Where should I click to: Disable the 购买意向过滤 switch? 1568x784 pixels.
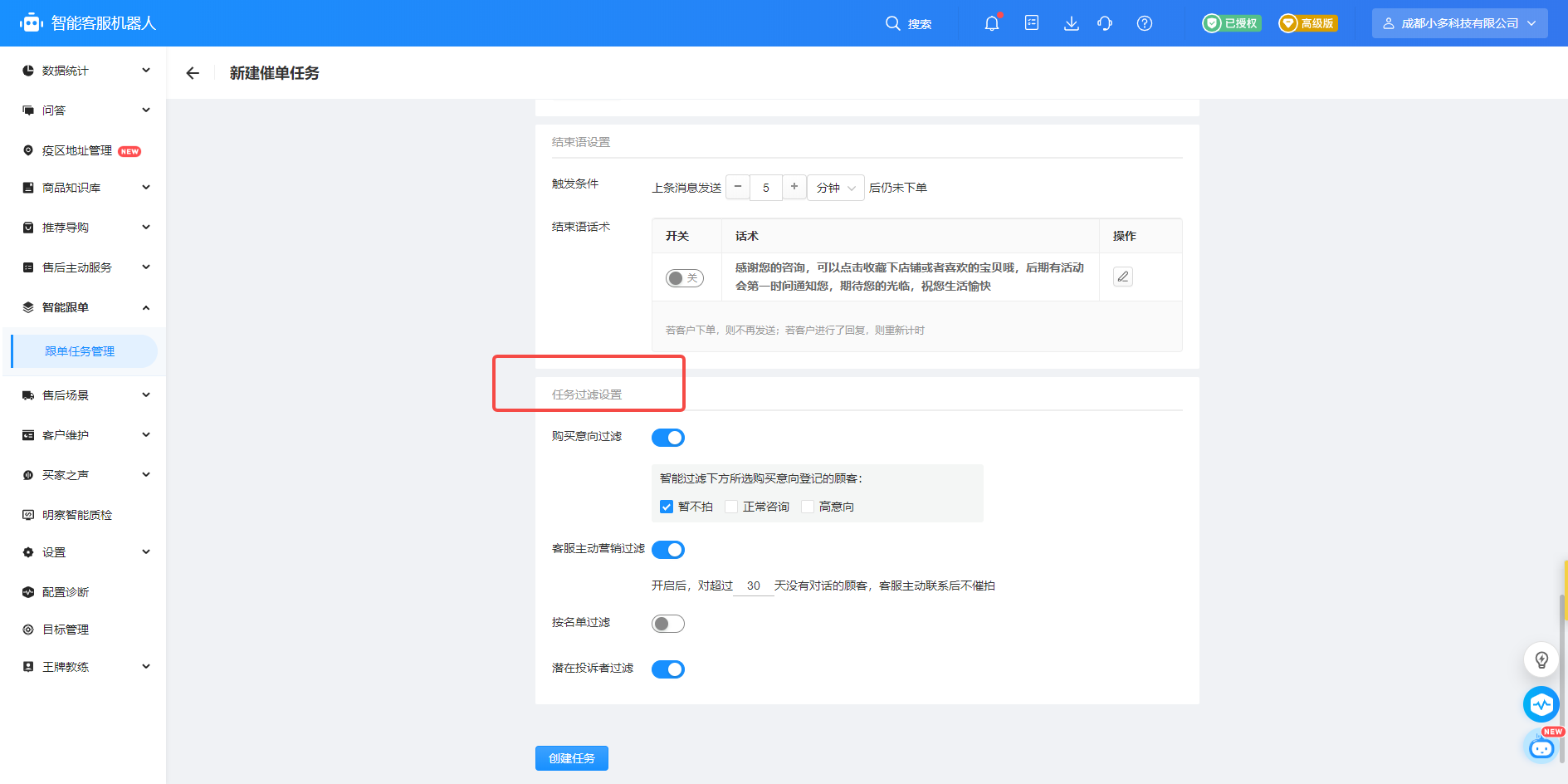point(668,438)
